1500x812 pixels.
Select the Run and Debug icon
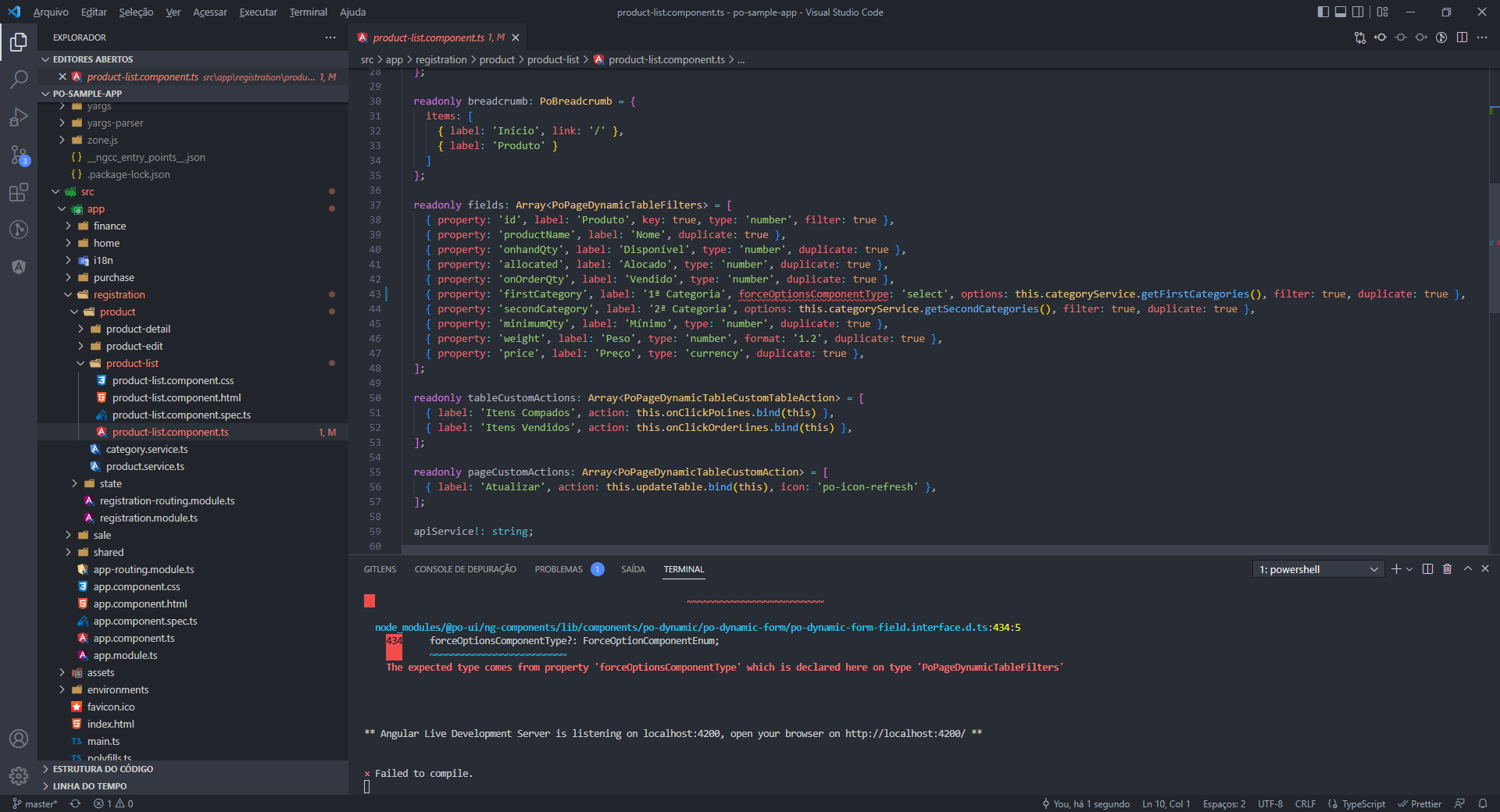pyautogui.click(x=19, y=117)
